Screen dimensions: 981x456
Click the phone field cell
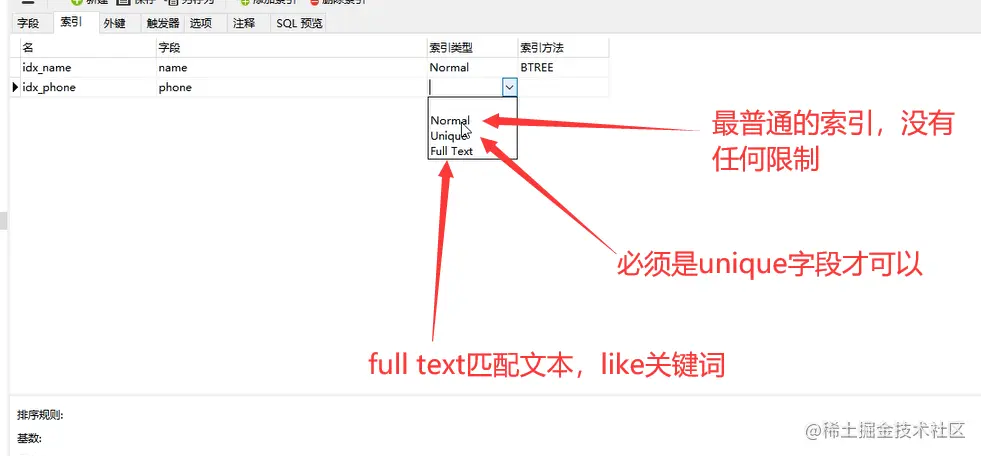click(292, 88)
